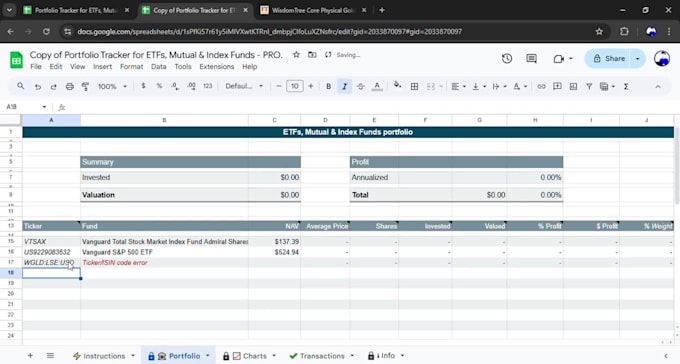
Task: Open WisdomTree Core Physical Gold browser tab
Action: coord(312,10)
